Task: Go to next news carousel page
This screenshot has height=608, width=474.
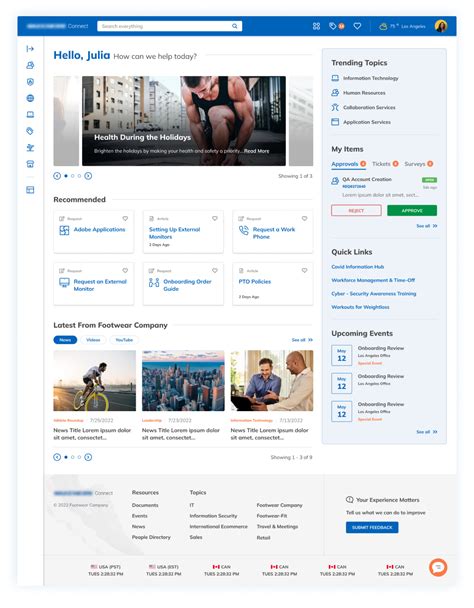Action: [88, 457]
